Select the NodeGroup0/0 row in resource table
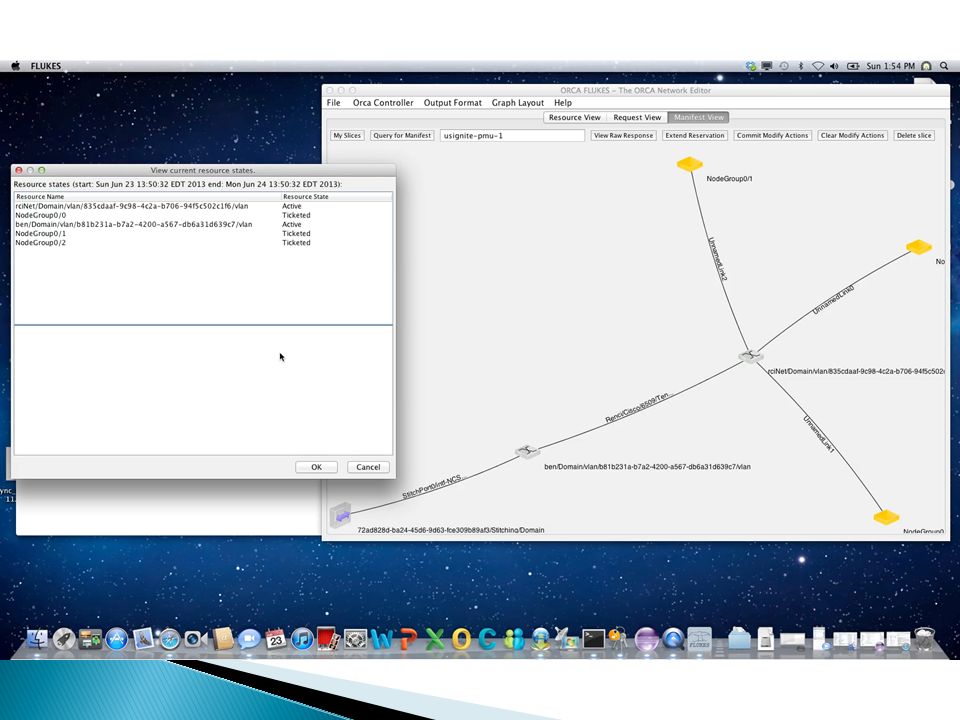960x720 pixels. [203, 216]
